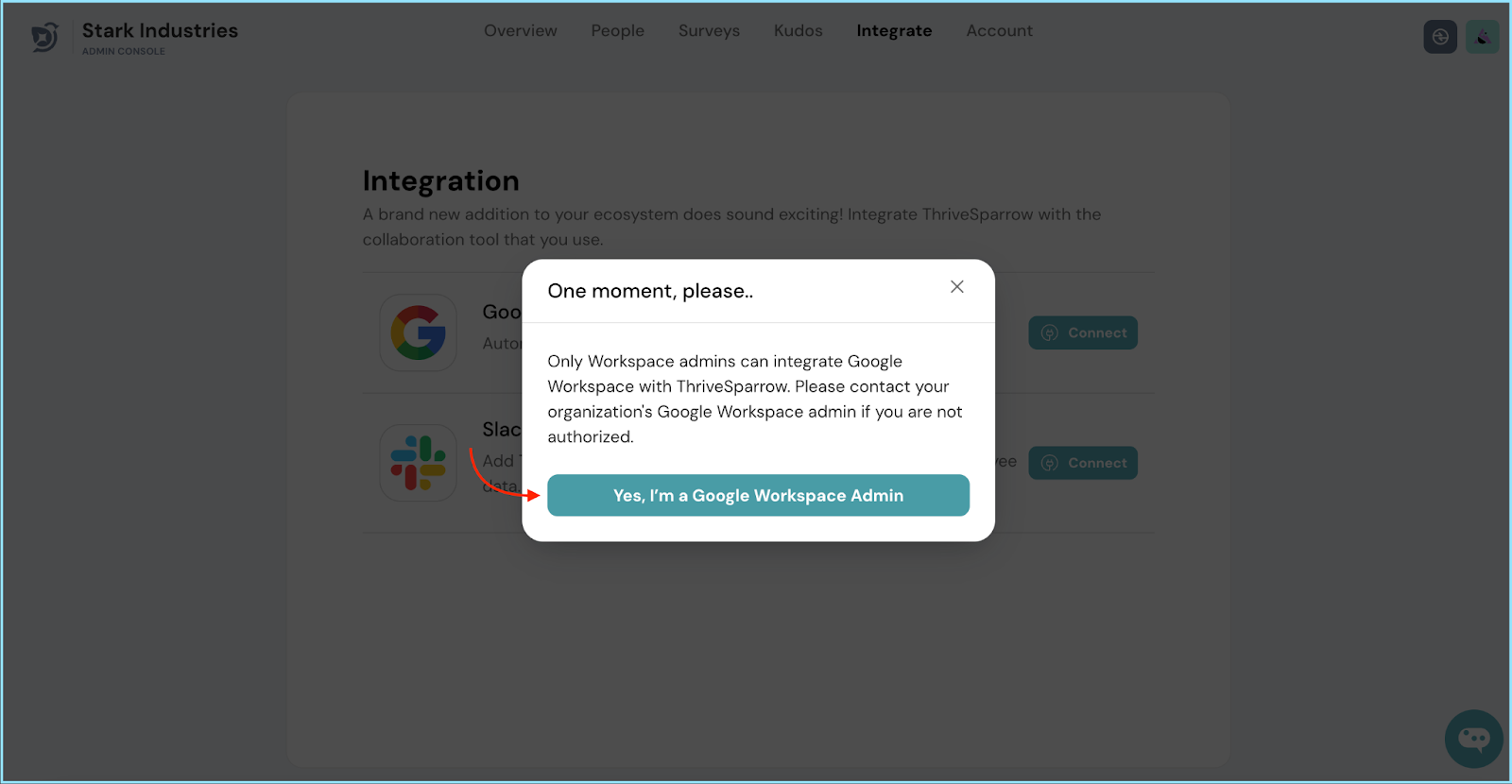The height and width of the screenshot is (784, 1512).
Task: Open the Overview tab
Action: click(x=521, y=30)
